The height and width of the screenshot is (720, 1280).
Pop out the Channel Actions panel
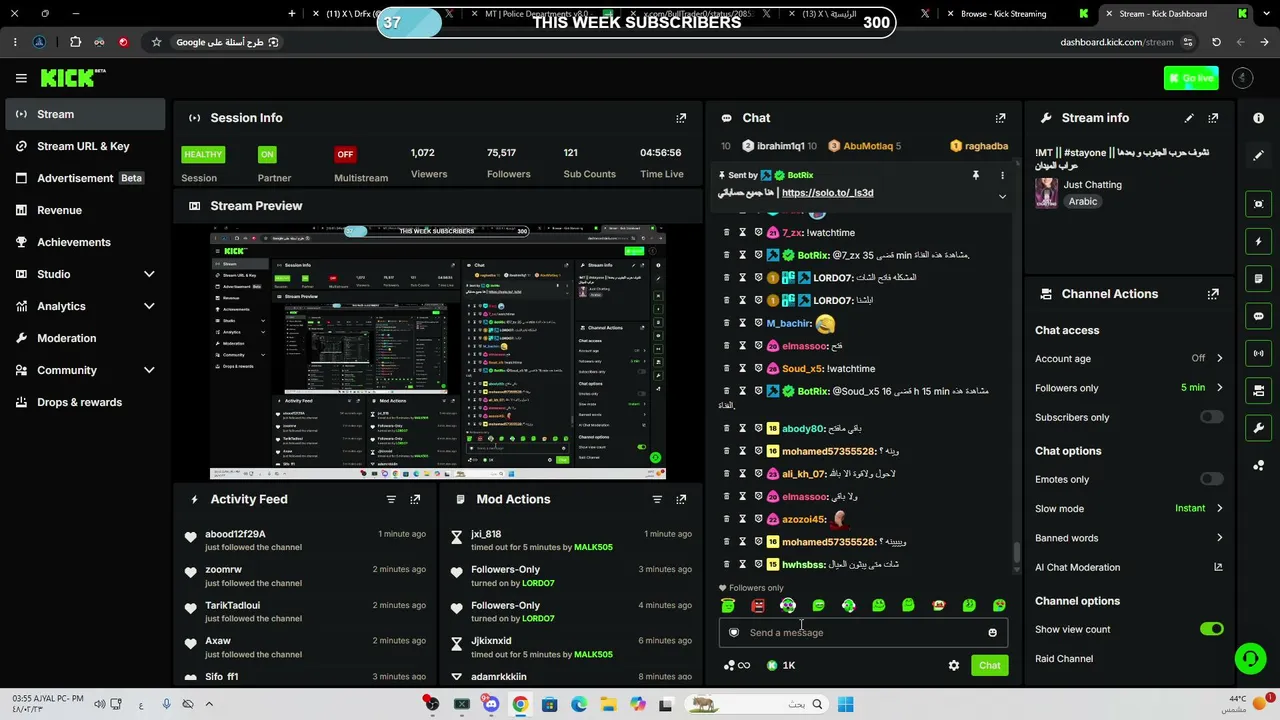(1213, 294)
